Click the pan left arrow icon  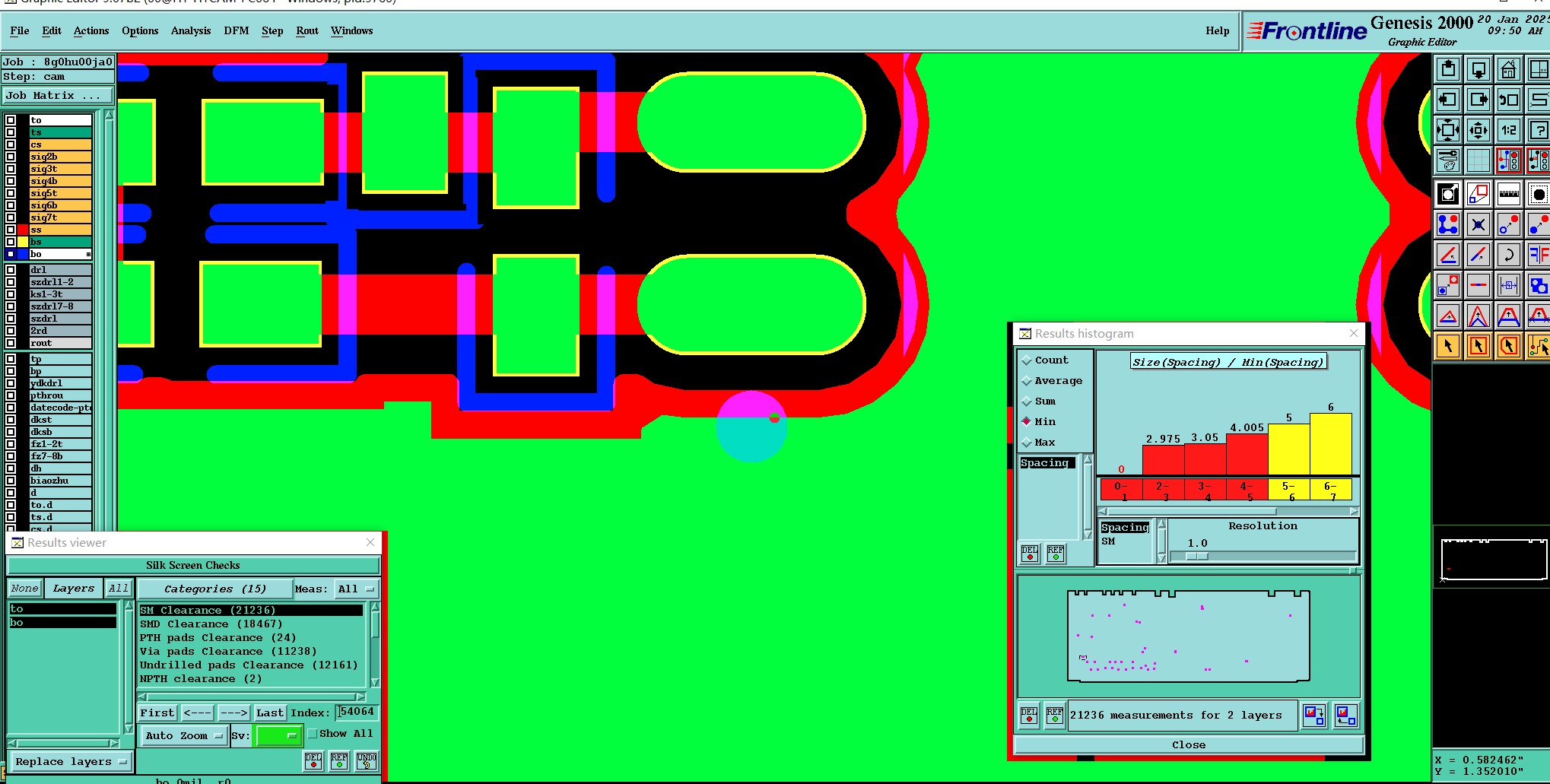[x=1448, y=100]
